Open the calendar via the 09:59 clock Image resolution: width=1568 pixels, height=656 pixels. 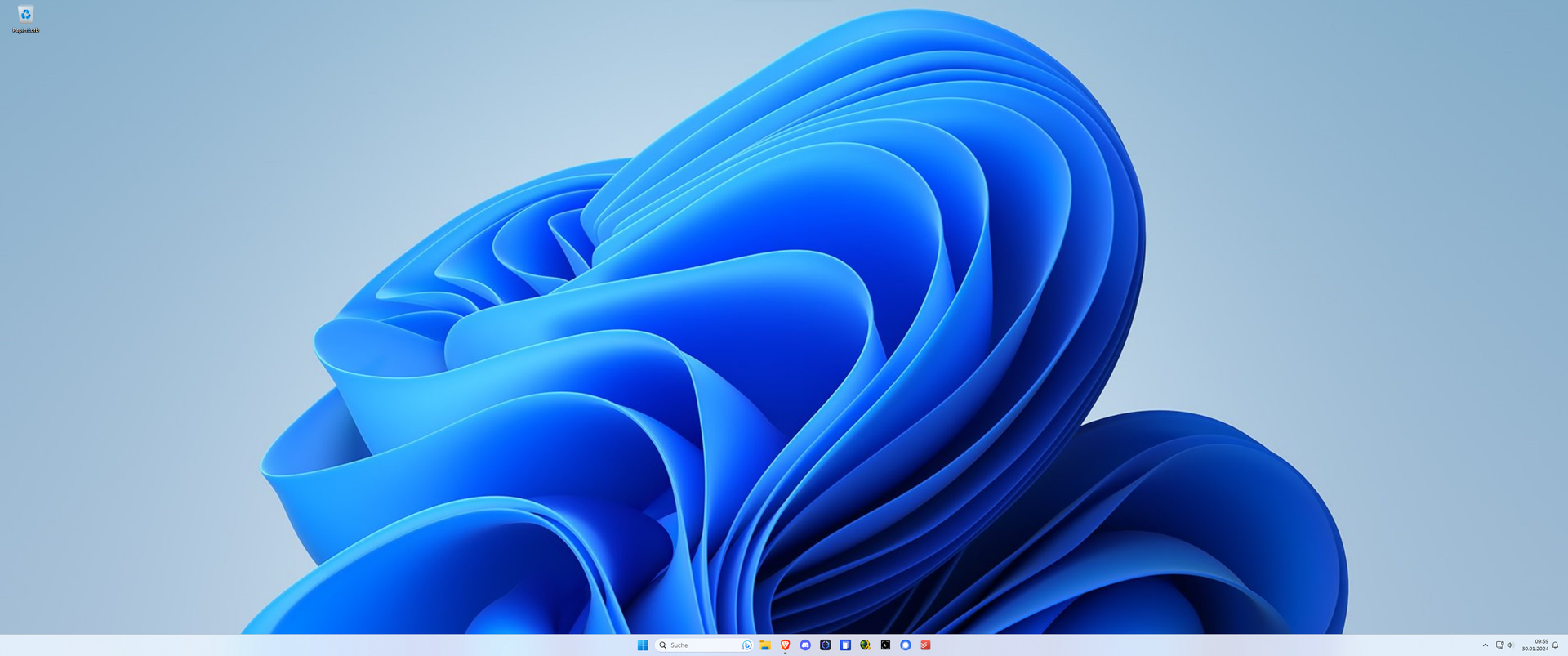1535,645
